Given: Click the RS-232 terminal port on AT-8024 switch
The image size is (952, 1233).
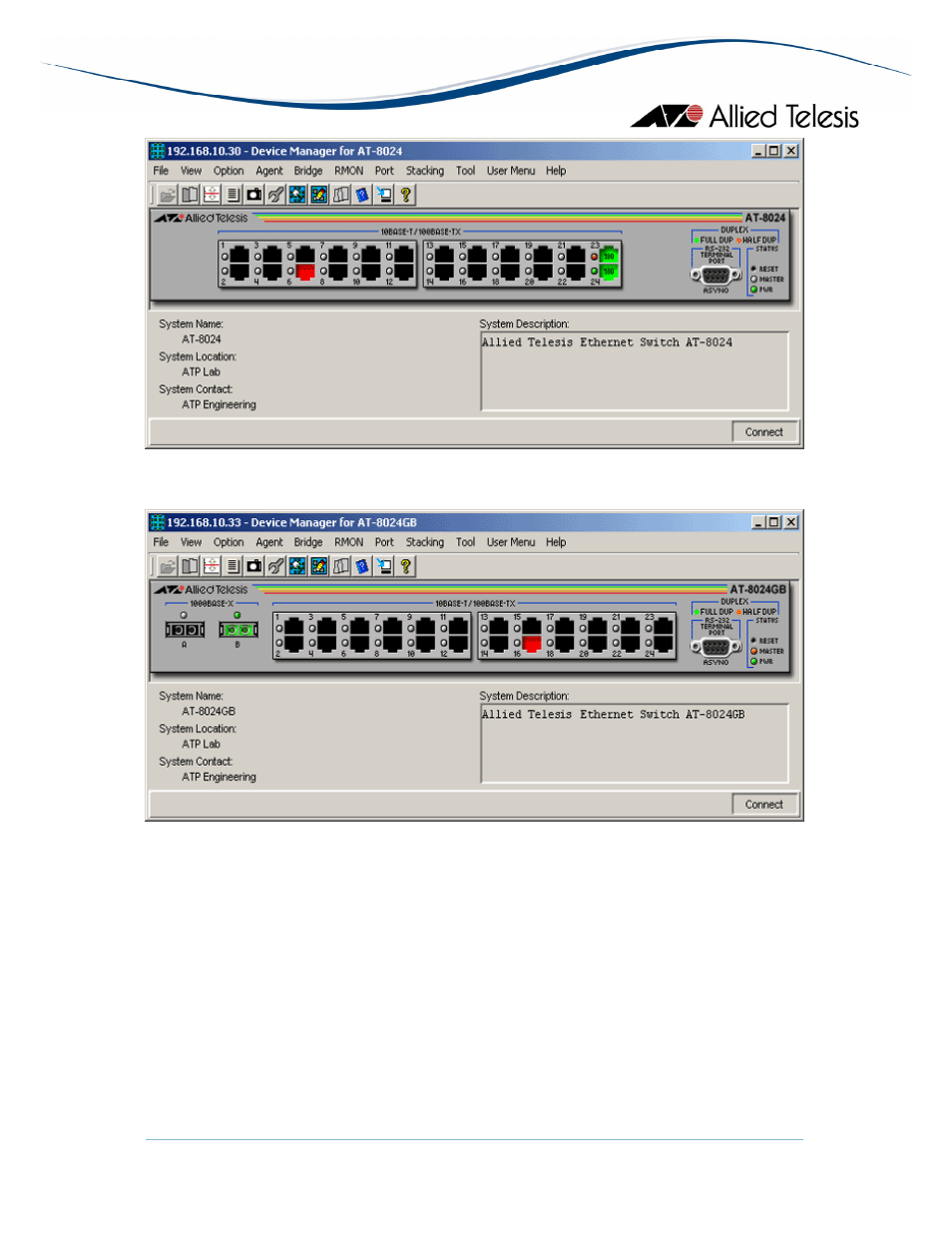Looking at the screenshot, I should [715, 276].
